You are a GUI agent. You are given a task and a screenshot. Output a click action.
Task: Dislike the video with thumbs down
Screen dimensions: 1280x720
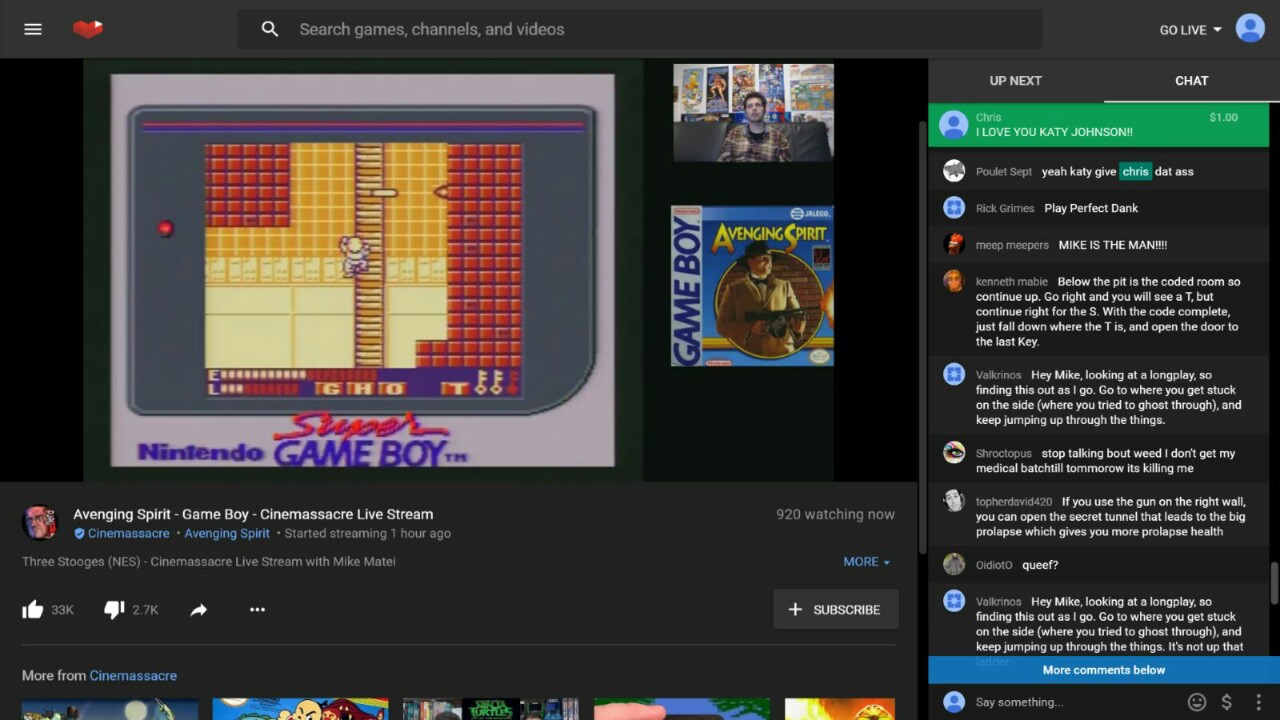tap(115, 609)
